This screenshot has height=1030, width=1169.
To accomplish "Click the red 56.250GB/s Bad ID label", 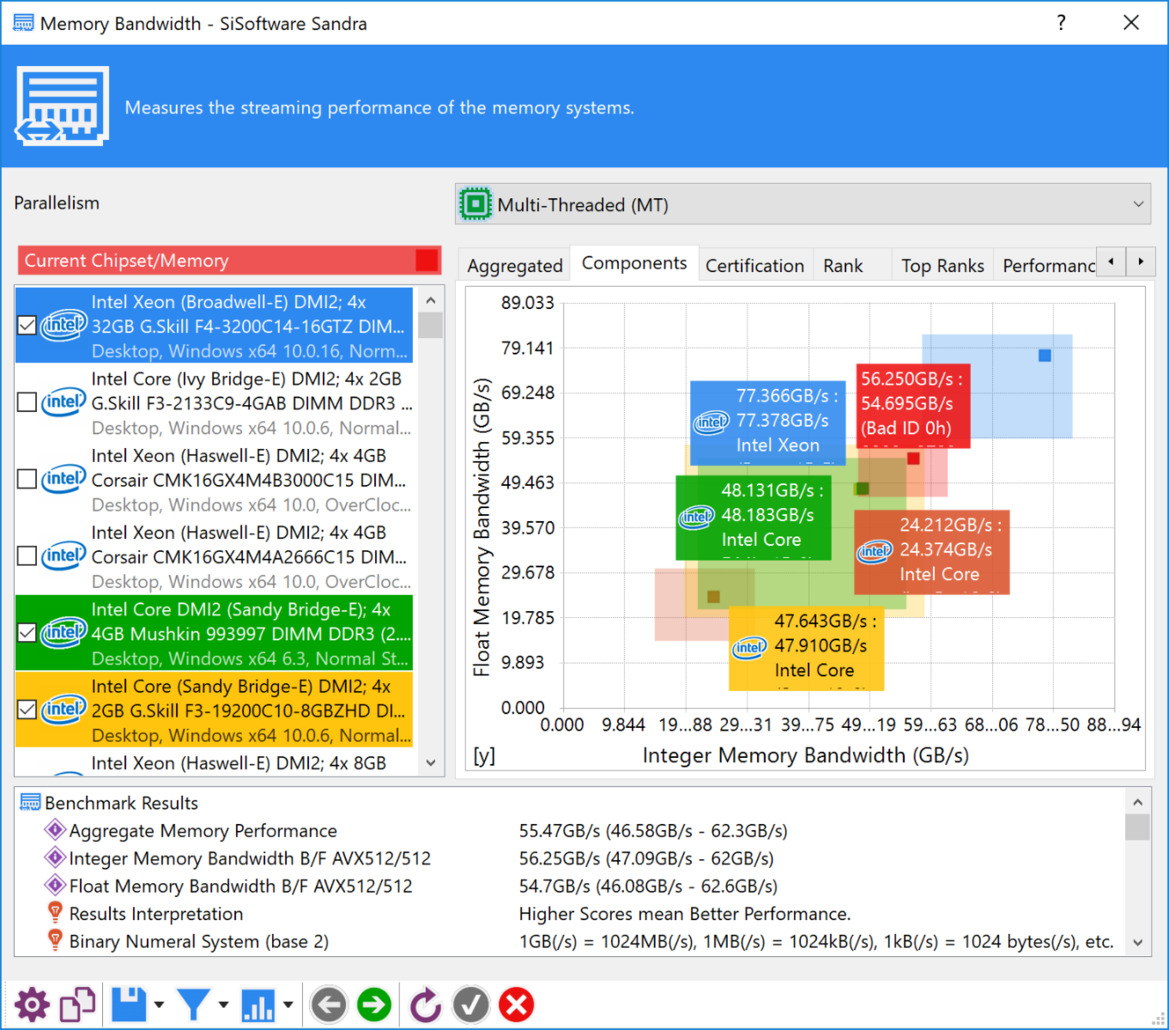I will pos(913,405).
